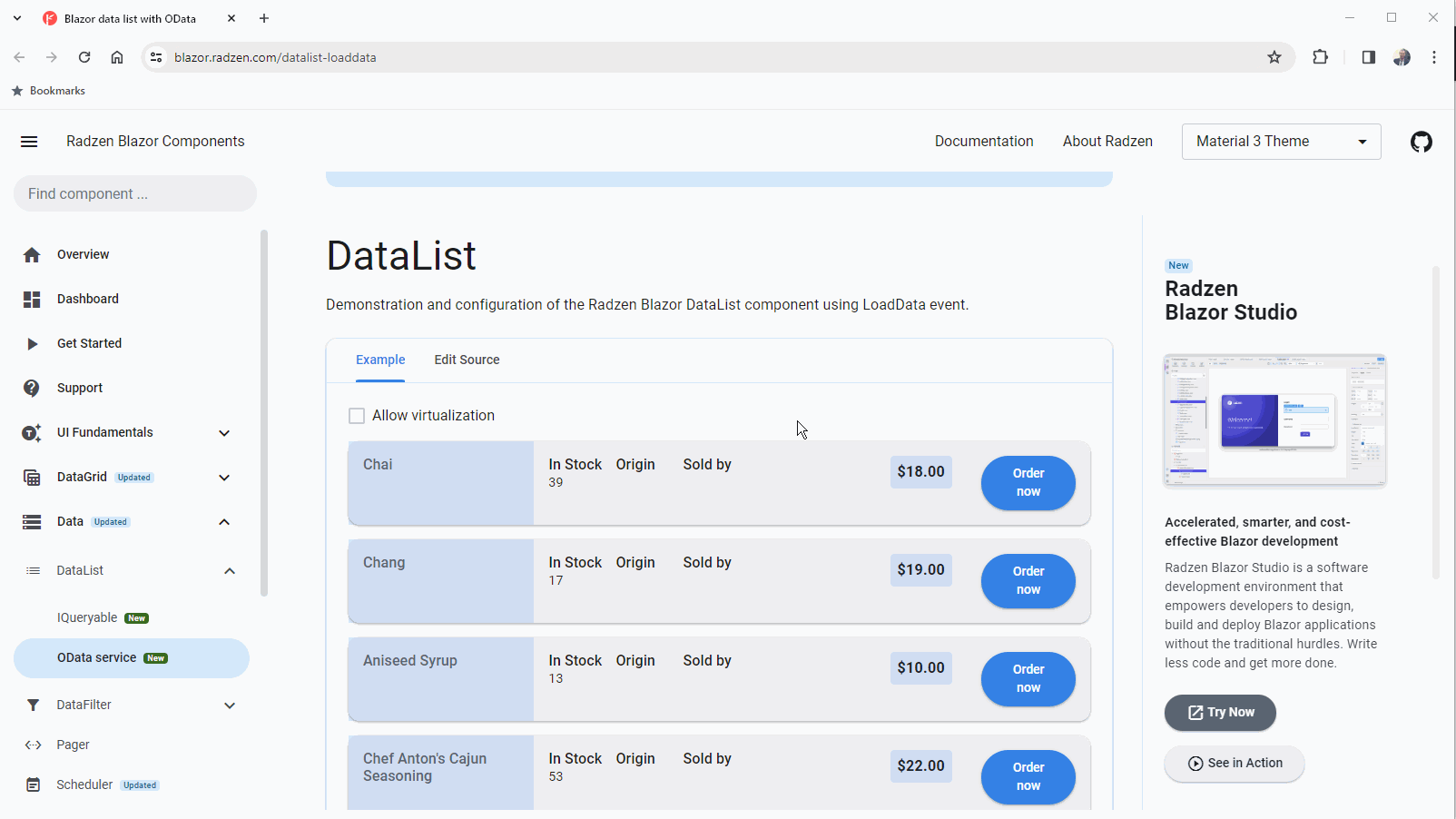Open IQueryable menu item
Viewport: 1456px width, 819px height.
click(131, 618)
